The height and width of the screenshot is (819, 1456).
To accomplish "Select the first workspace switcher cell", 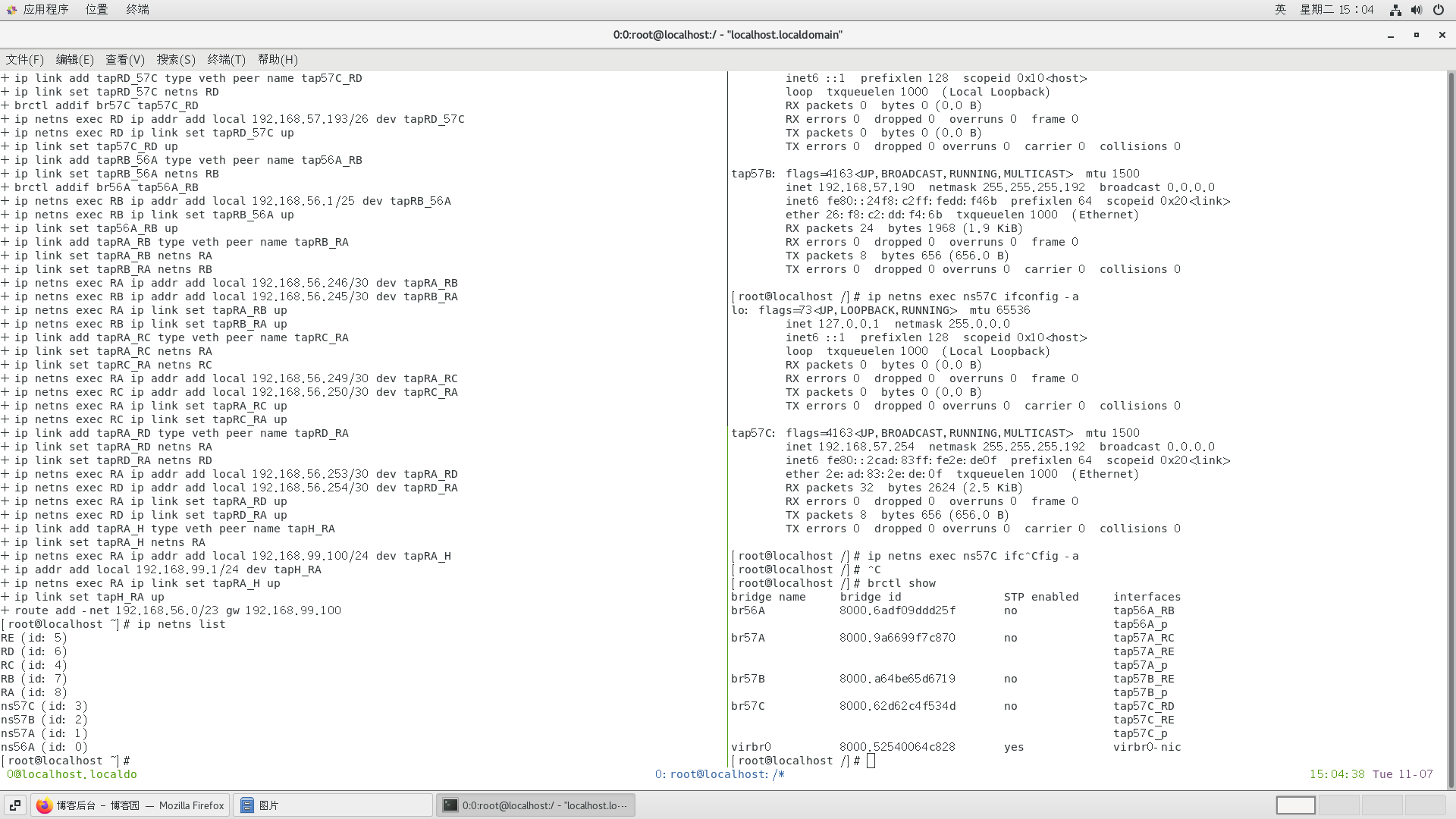I will point(1295,805).
